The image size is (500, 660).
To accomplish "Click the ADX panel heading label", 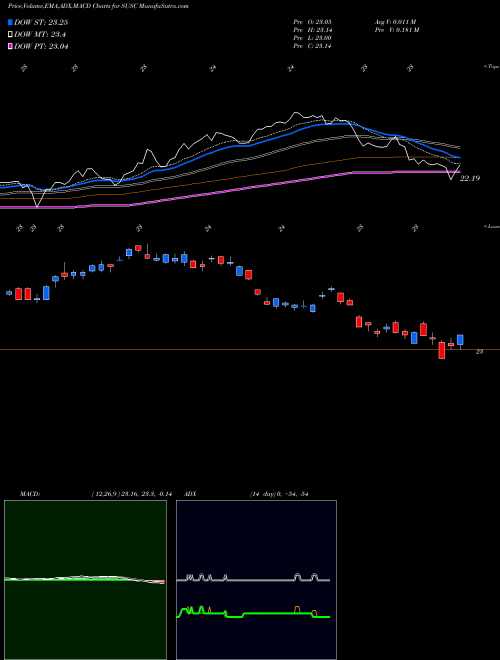I will pos(191,494).
